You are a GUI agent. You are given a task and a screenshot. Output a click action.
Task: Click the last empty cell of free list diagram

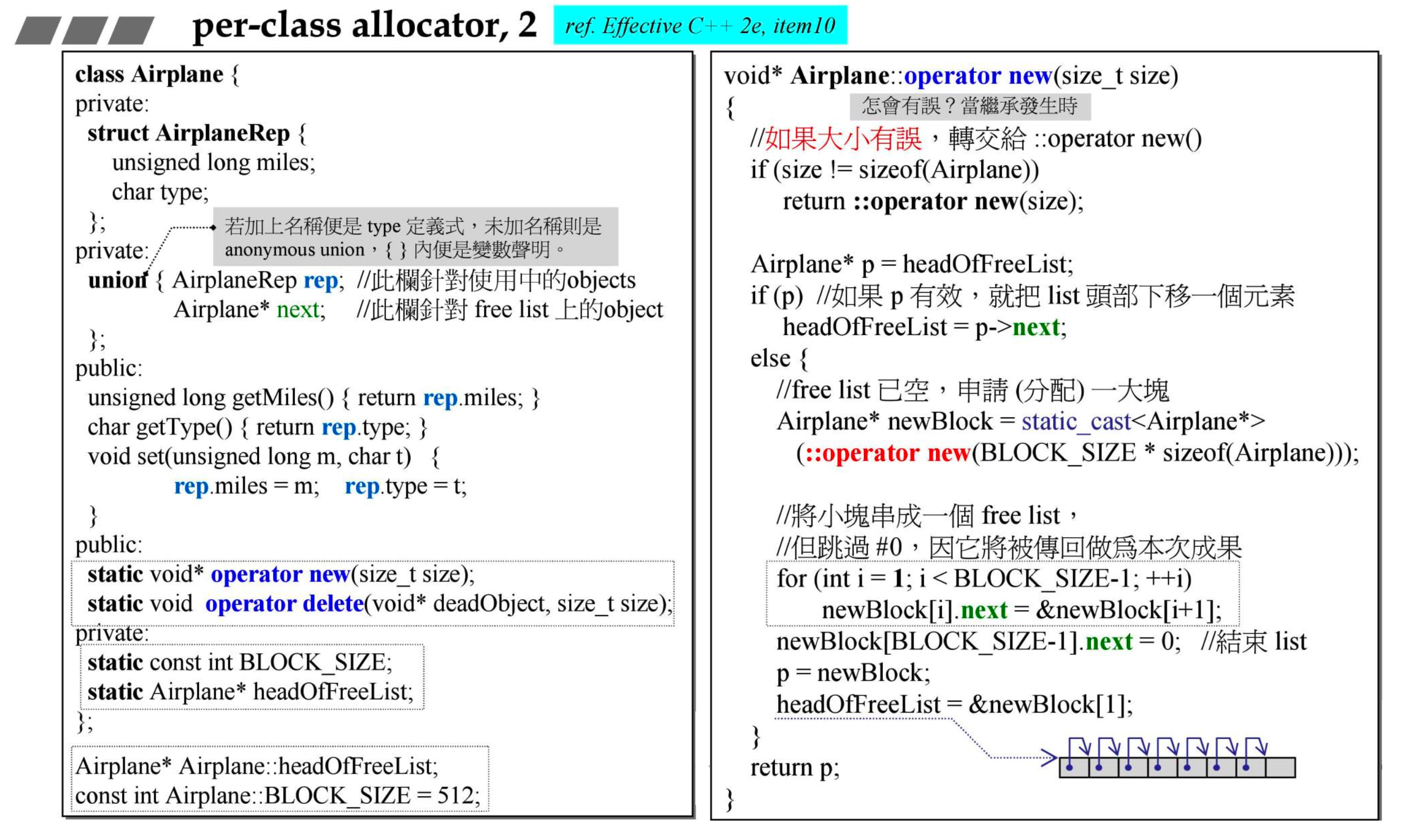1280,768
